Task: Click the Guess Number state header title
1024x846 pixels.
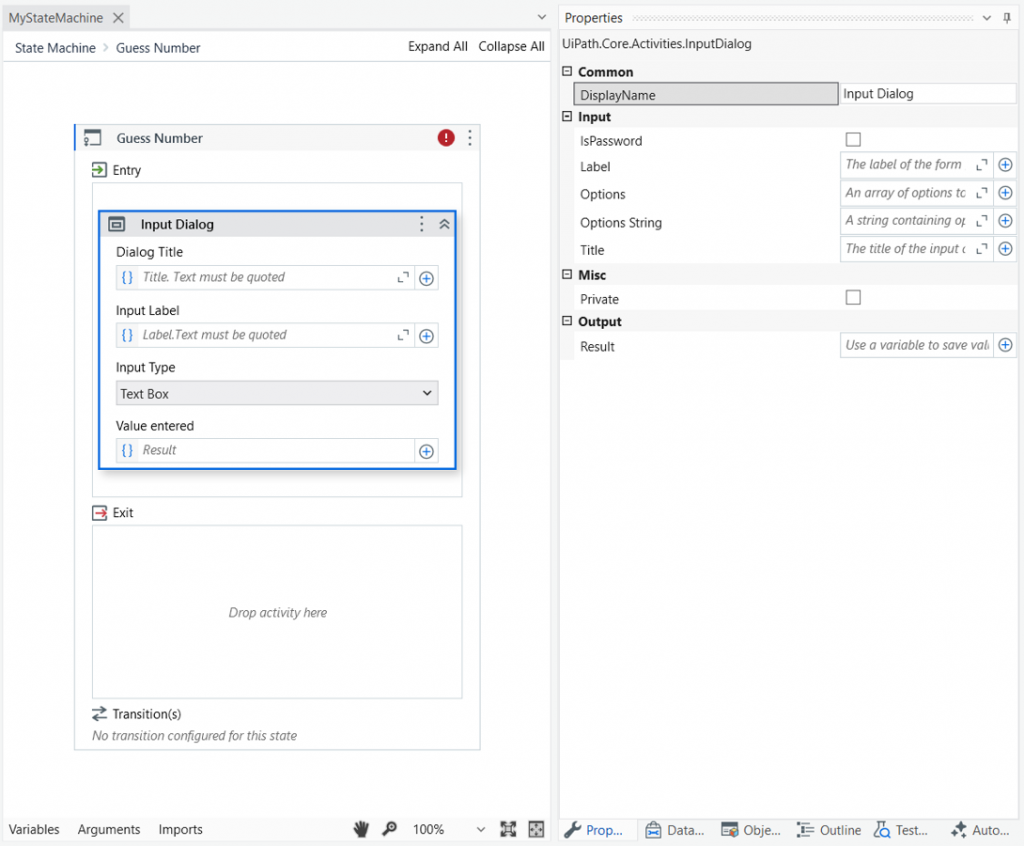Action: click(159, 138)
